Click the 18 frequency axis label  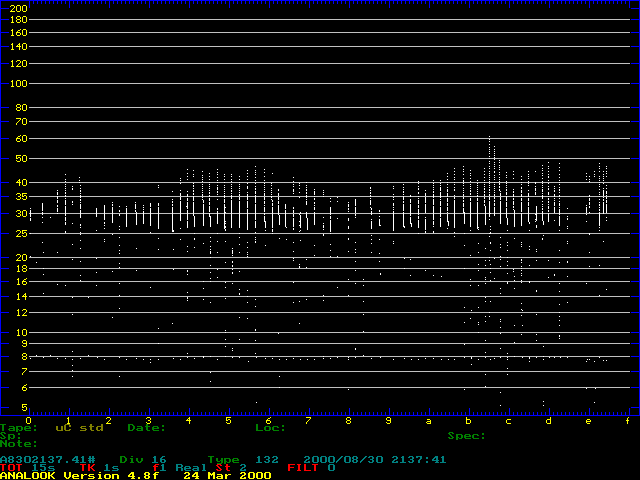point(21,269)
